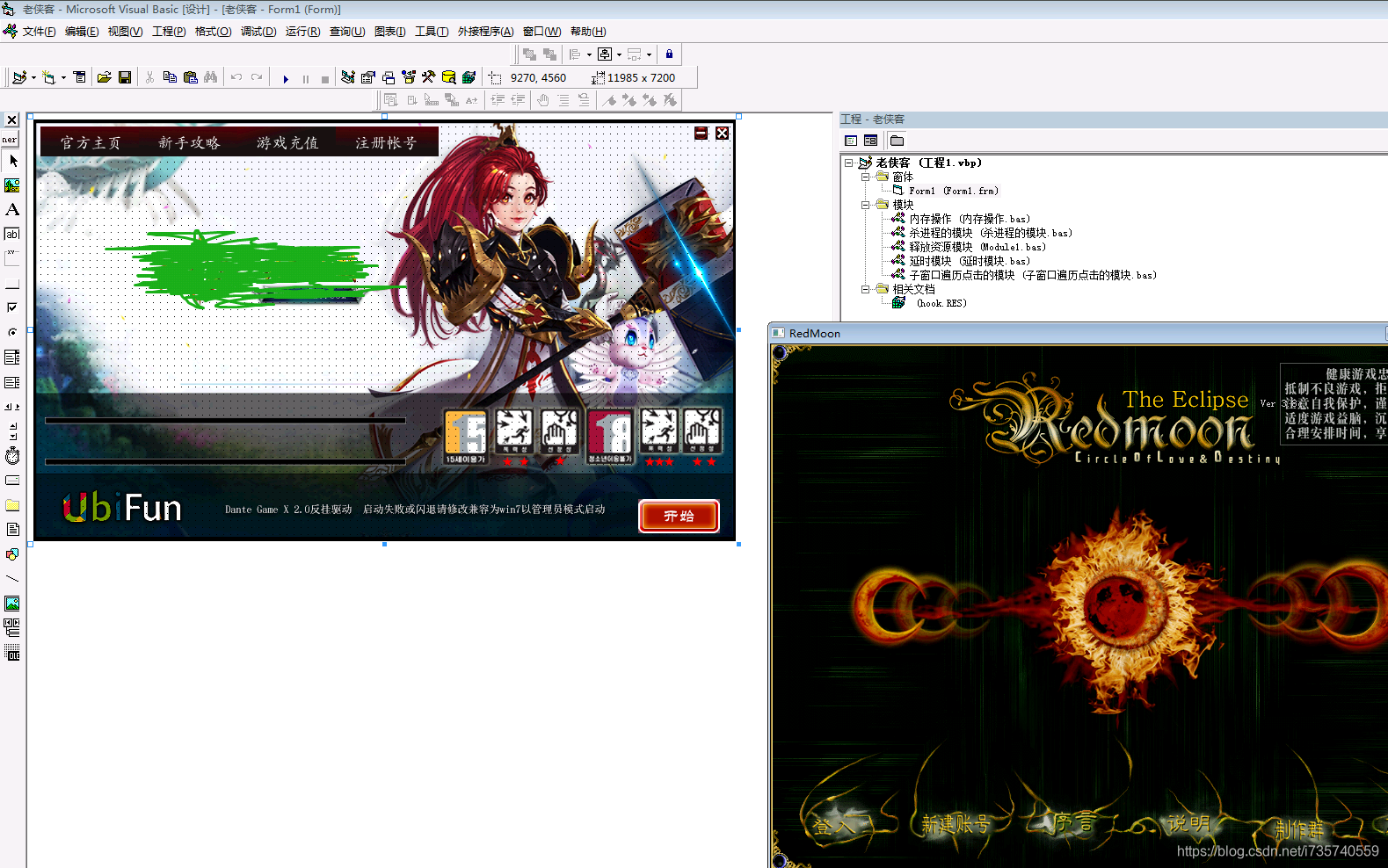The image size is (1388, 868).
Task: Click 新建账号 in the RedMoon window
Action: [x=956, y=824]
